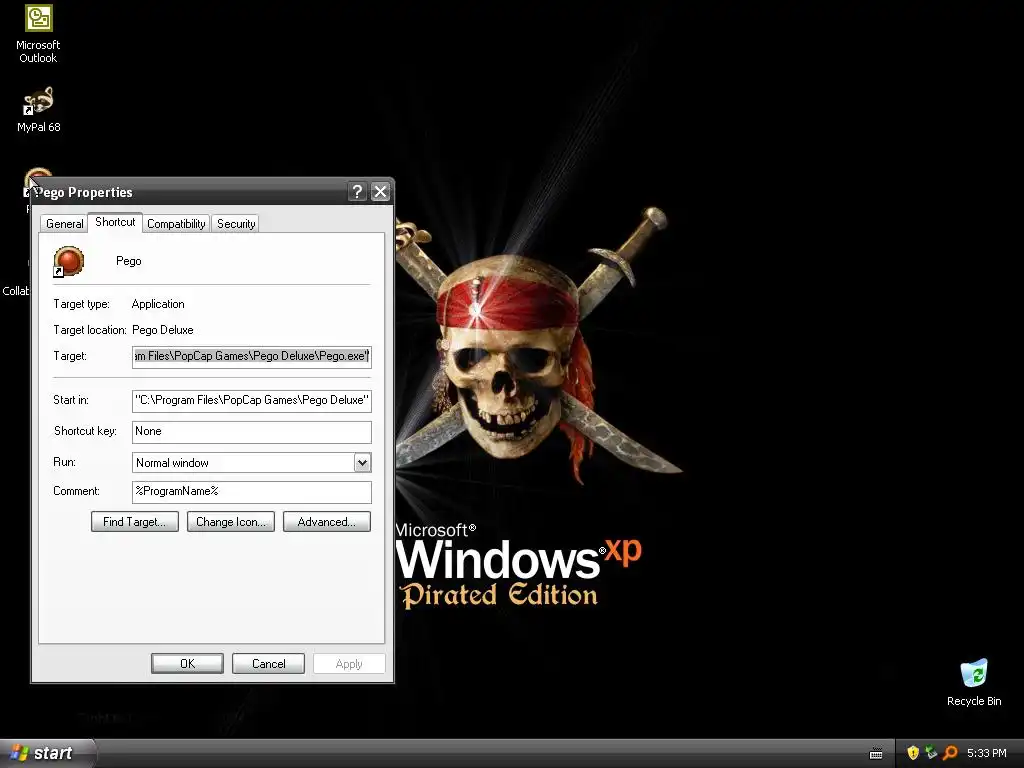Click the help question mark button in the title bar
Viewport: 1024px width, 768px height.
click(357, 191)
